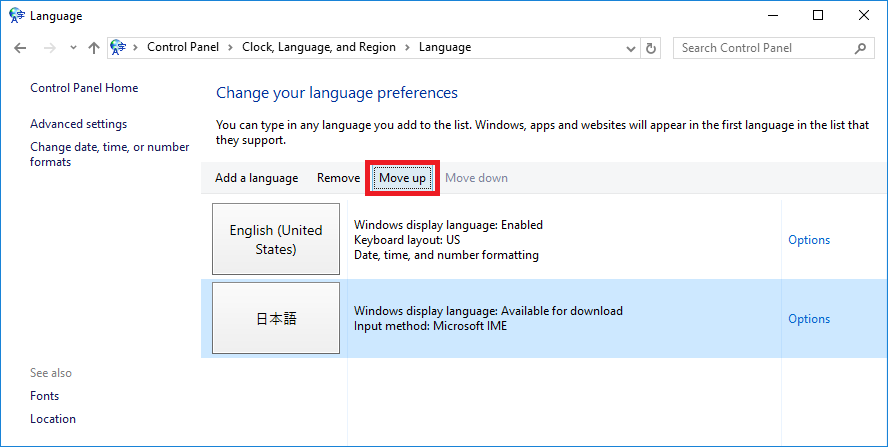Open Options for English (United States)
The width and height of the screenshot is (888, 447).
click(809, 240)
